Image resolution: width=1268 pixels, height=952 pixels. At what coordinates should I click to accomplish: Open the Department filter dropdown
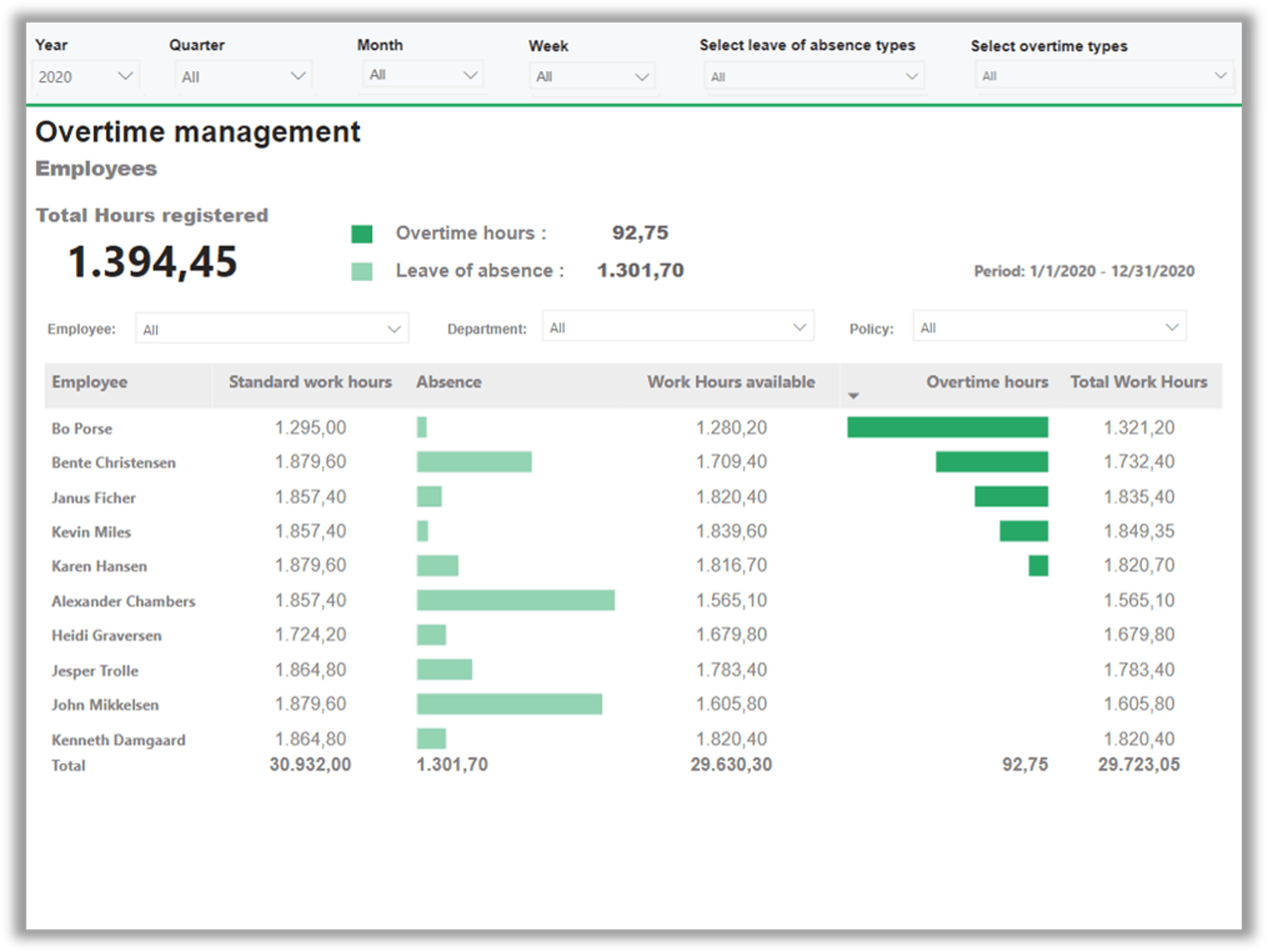(x=678, y=327)
